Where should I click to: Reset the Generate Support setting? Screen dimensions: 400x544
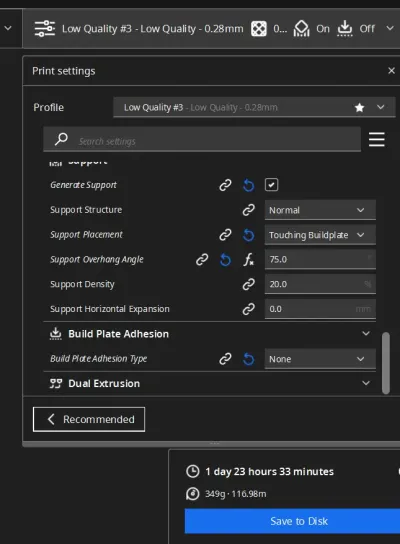[x=248, y=185]
